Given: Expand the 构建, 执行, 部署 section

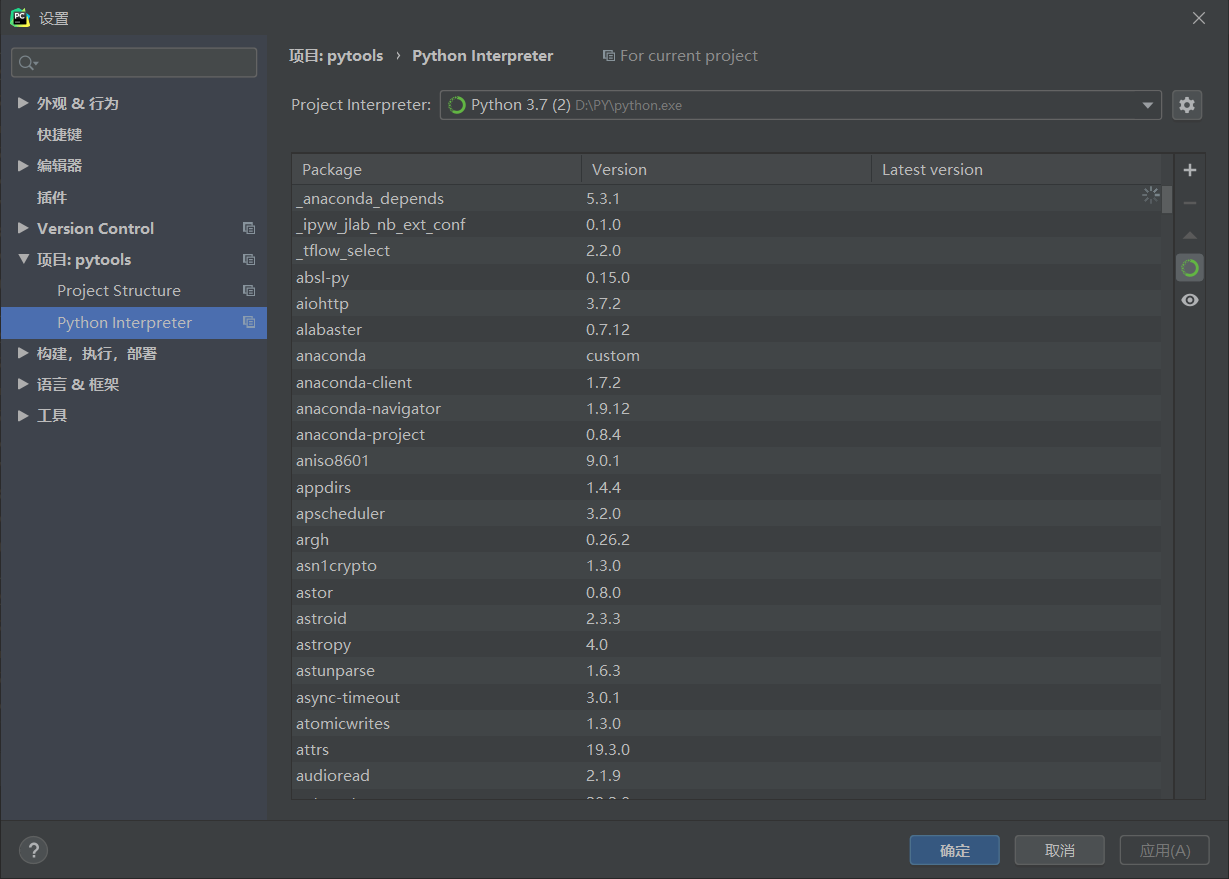Looking at the screenshot, I should (23, 353).
